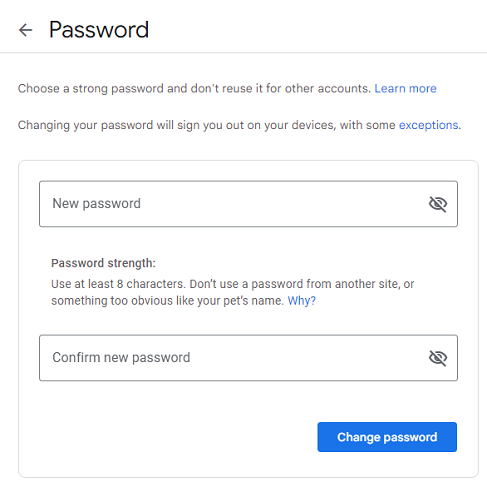Show the New password field's hidden text

click(x=438, y=204)
